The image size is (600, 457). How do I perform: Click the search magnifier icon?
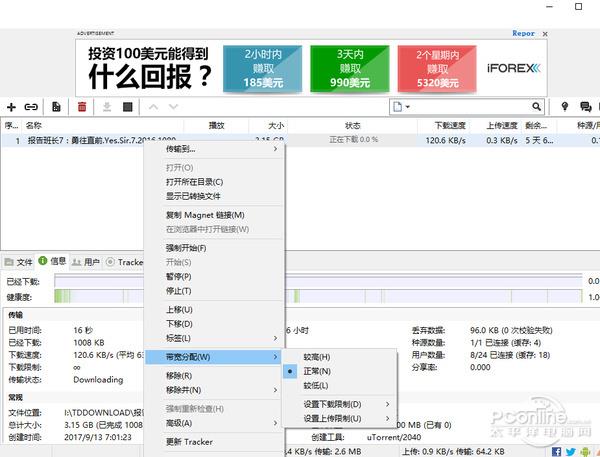[536, 107]
